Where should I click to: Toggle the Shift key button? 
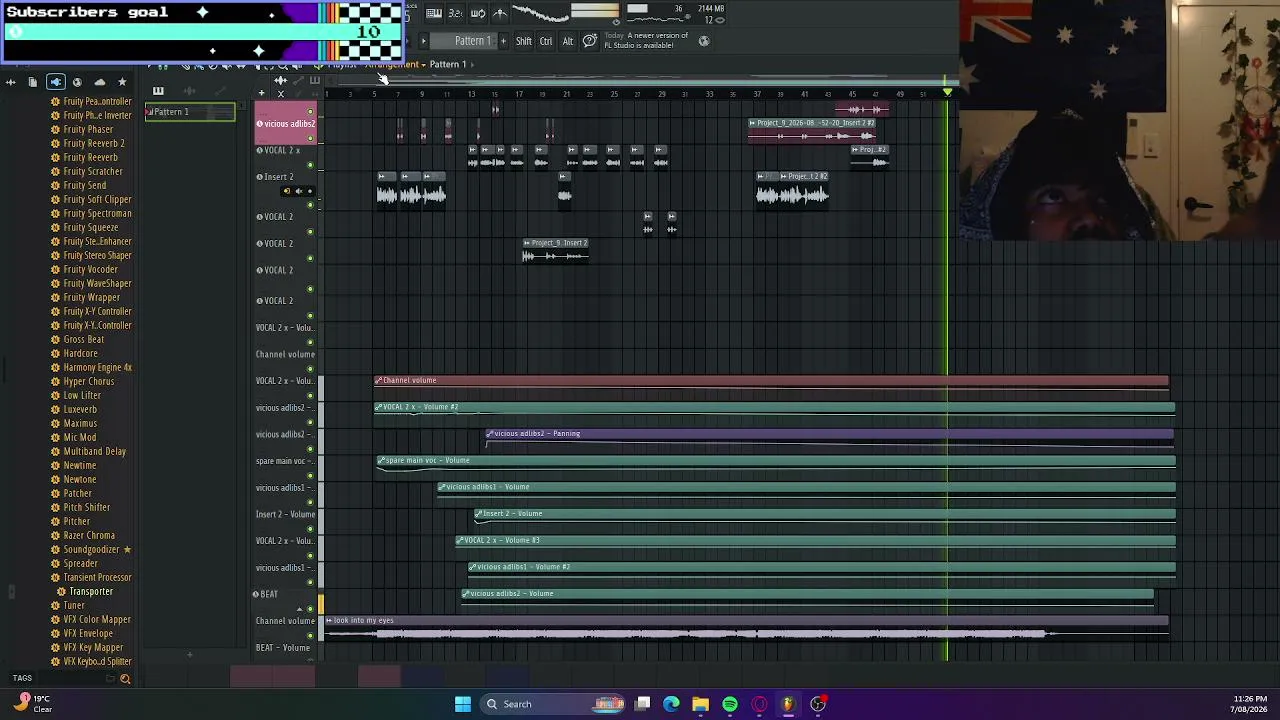pyautogui.click(x=524, y=41)
